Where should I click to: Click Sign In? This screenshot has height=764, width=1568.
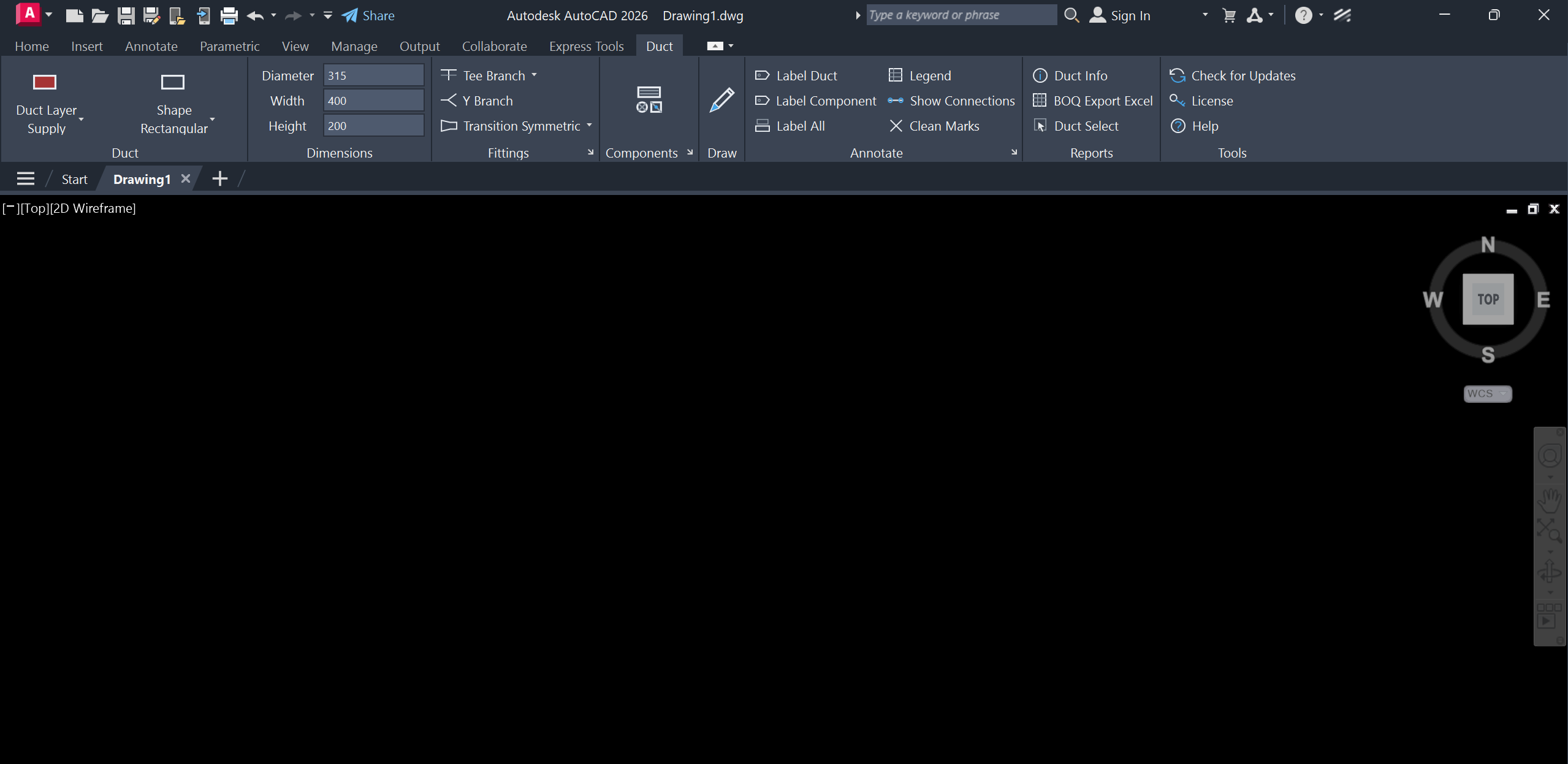[1120, 15]
